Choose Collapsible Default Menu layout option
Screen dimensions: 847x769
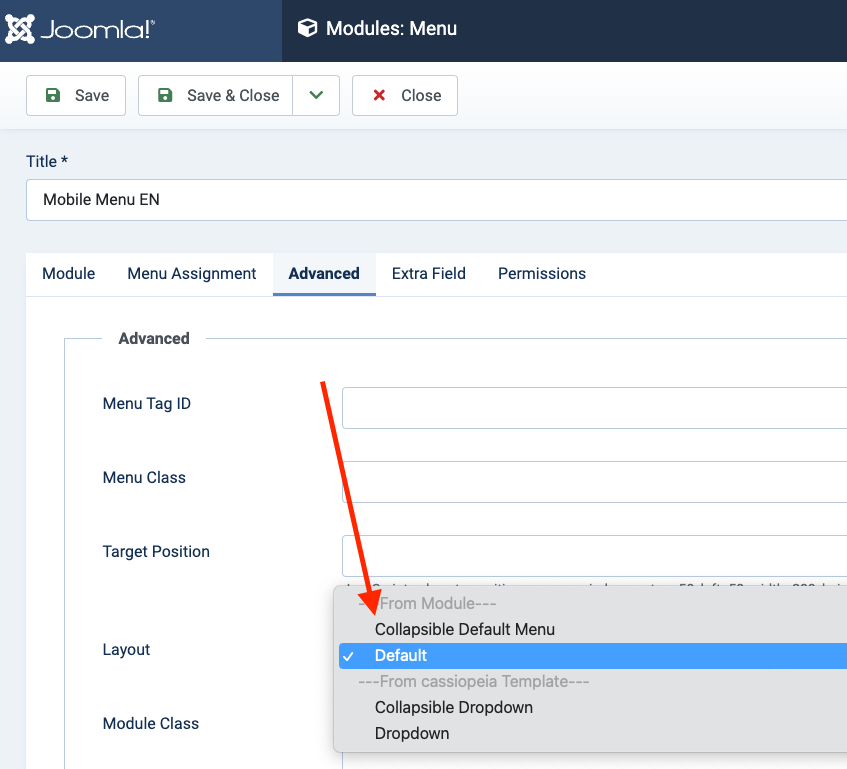465,630
